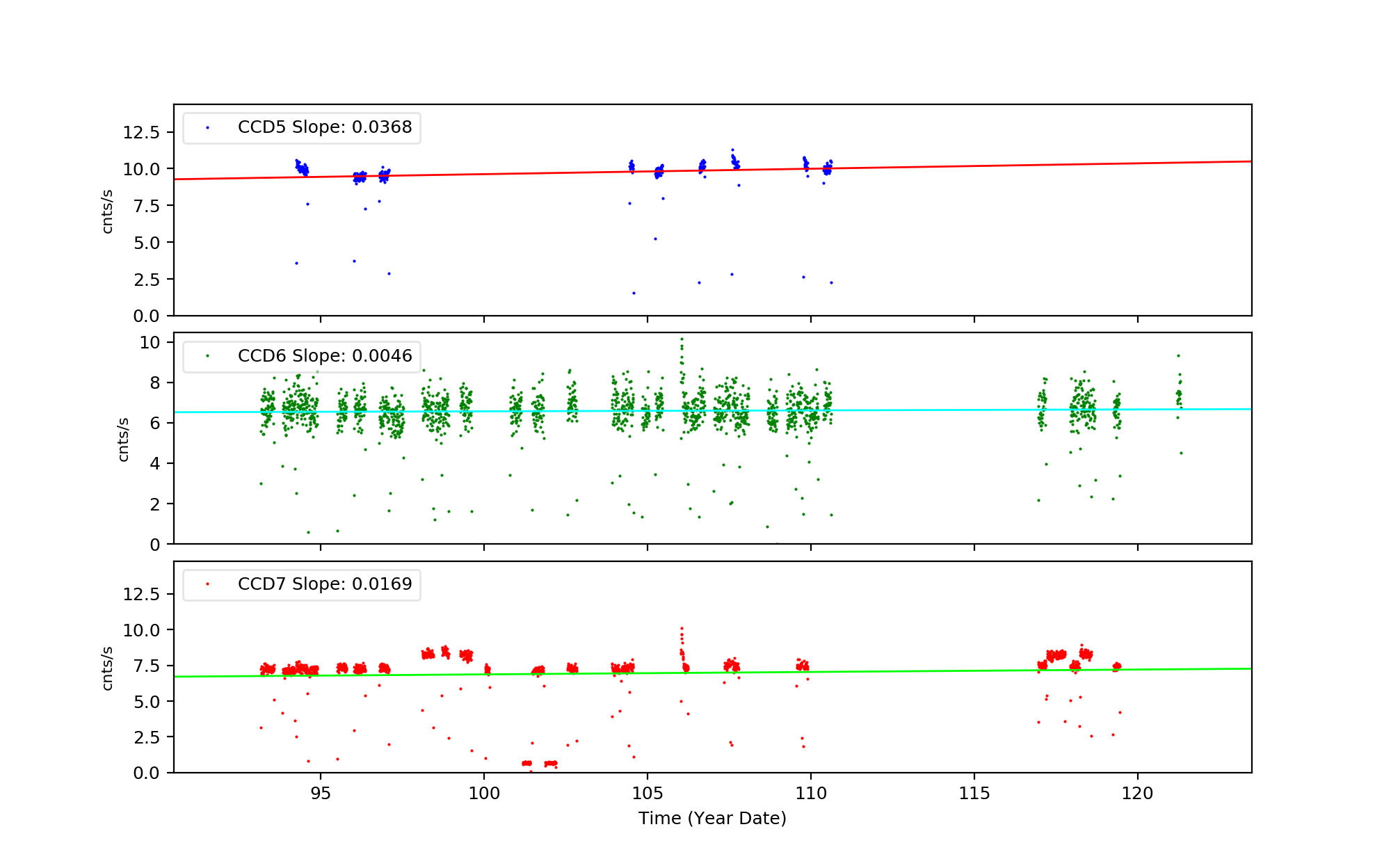The image size is (1391, 868).
Task: Click the x-axis tick label 95
Action: (x=321, y=794)
